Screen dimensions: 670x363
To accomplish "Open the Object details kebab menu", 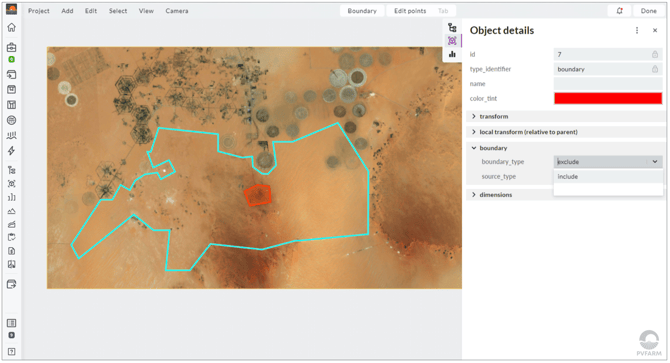I will (637, 30).
